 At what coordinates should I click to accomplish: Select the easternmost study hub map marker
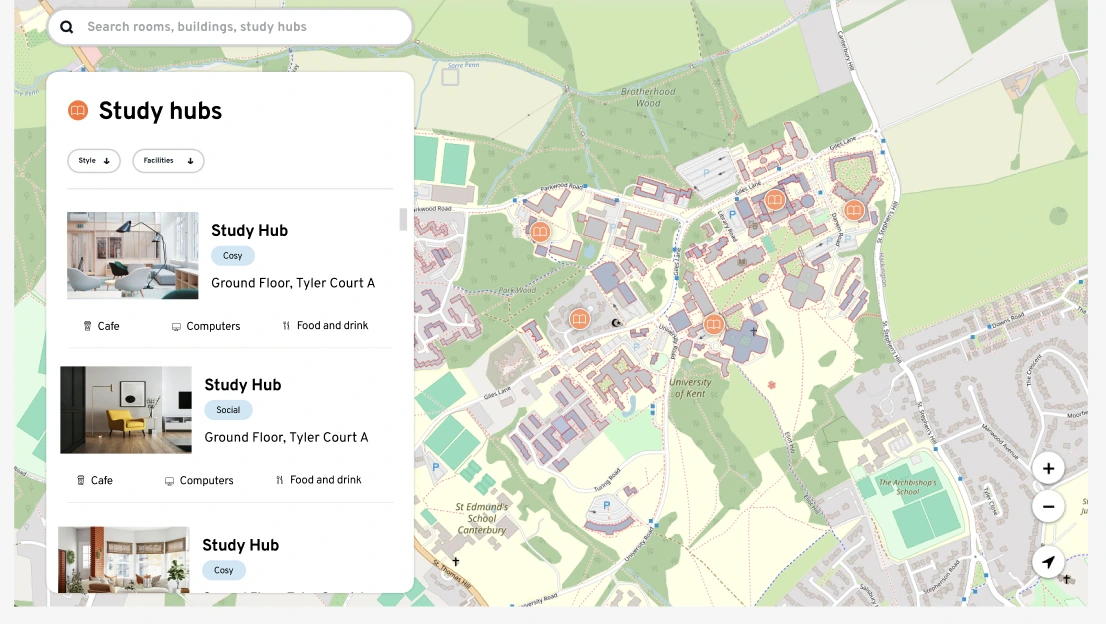[854, 210]
